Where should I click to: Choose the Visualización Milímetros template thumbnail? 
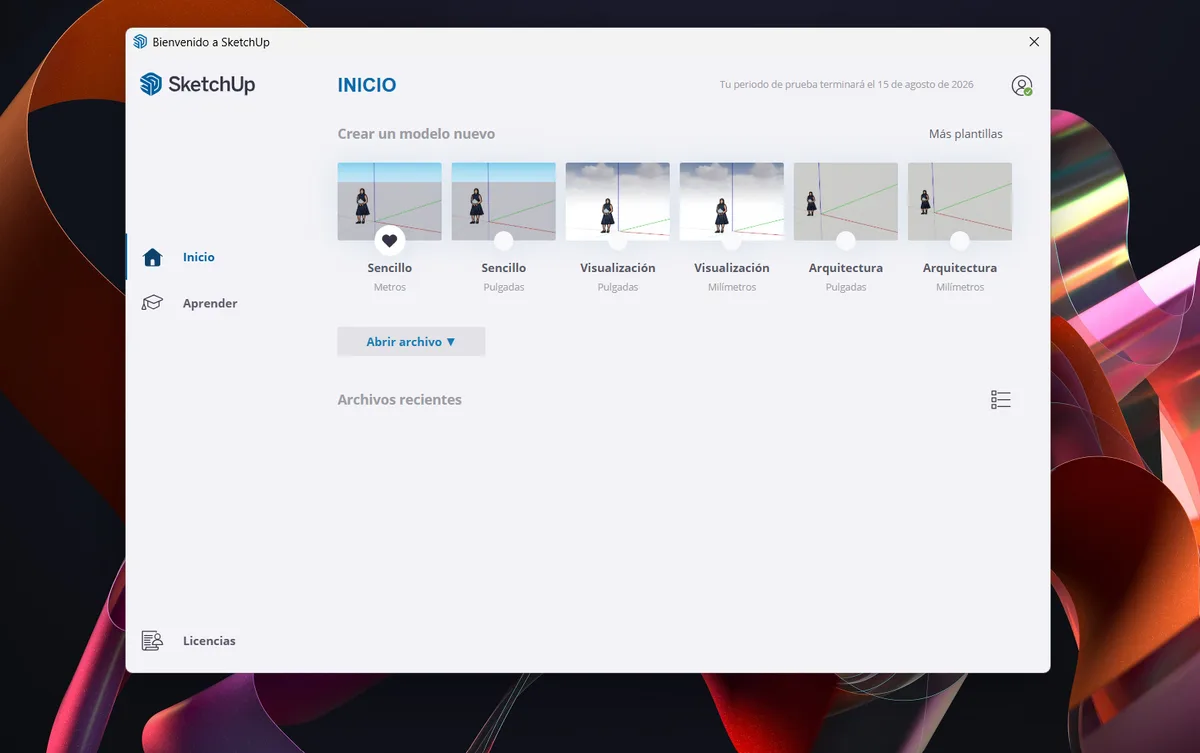tap(732, 201)
